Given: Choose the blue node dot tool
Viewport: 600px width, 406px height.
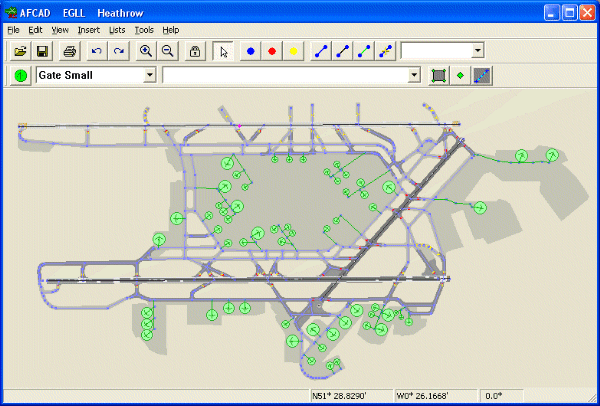Looking at the screenshot, I should click(x=251, y=51).
